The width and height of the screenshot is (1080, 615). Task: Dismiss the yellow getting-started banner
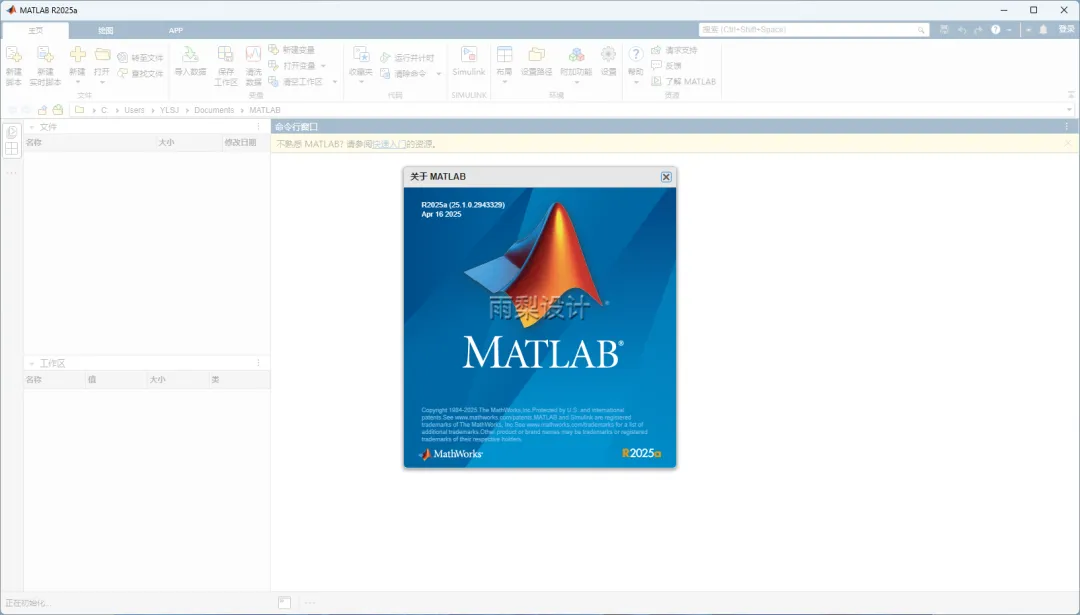coord(1068,143)
